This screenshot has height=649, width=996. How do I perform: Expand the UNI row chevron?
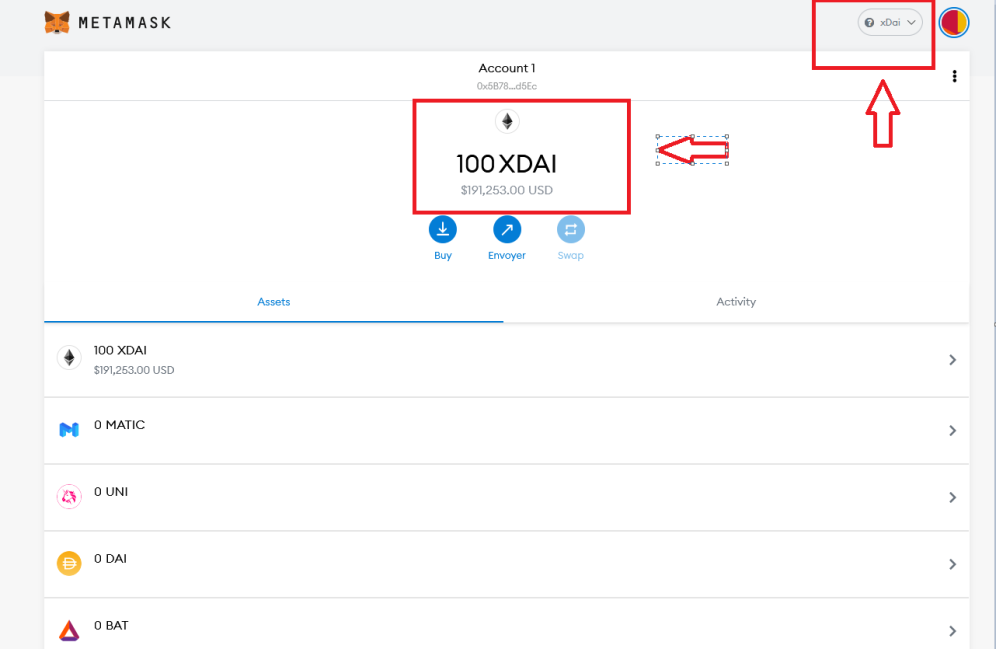952,497
